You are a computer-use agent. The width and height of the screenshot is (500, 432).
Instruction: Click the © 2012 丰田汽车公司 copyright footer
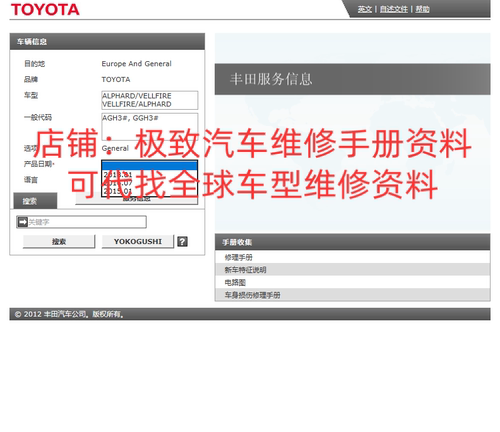(x=69, y=314)
